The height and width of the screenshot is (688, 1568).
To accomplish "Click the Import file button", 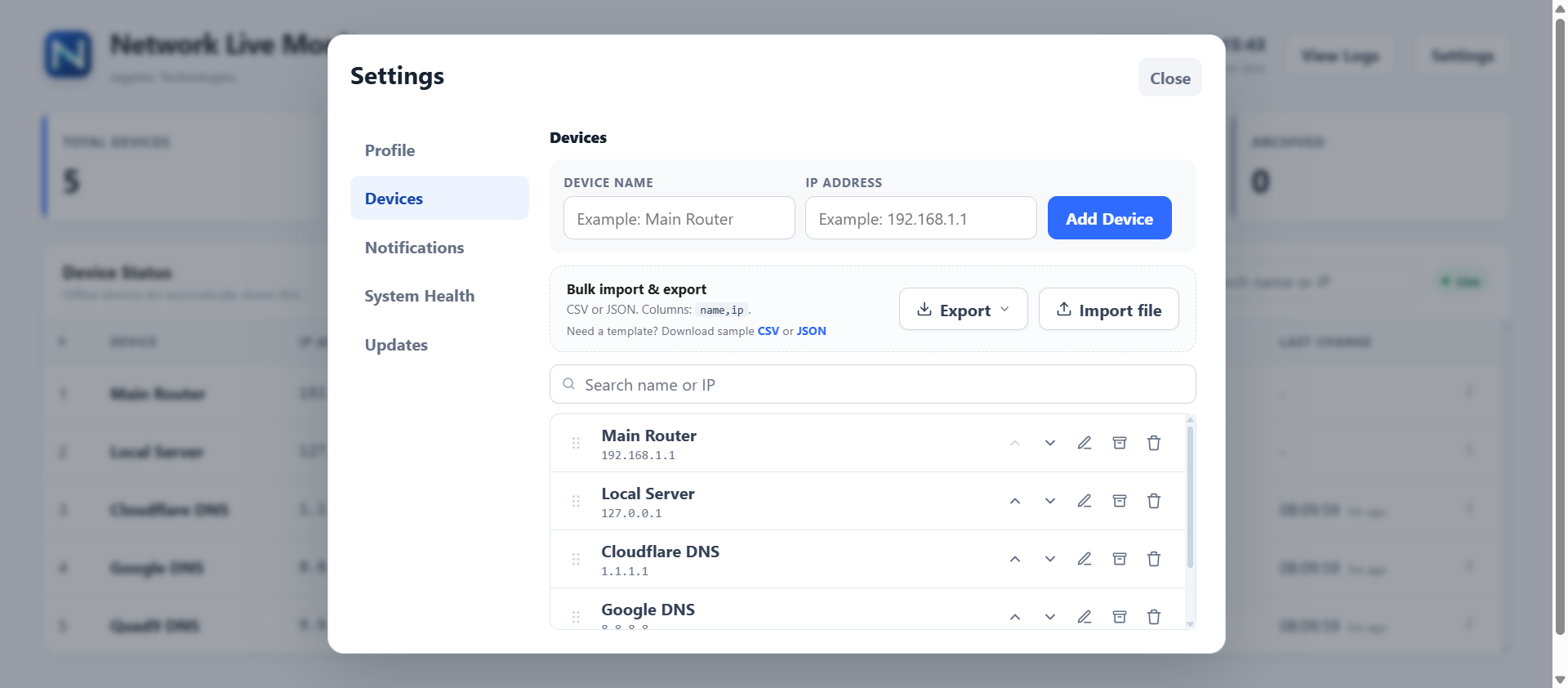I will (x=1109, y=310).
